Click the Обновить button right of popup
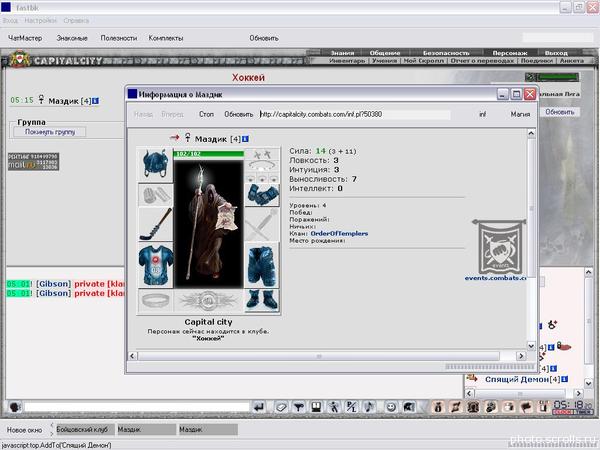The height and width of the screenshot is (450, 600). [559, 112]
